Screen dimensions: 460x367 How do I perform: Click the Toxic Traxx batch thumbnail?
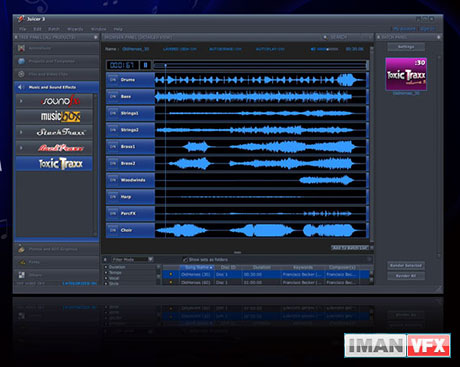pos(406,74)
